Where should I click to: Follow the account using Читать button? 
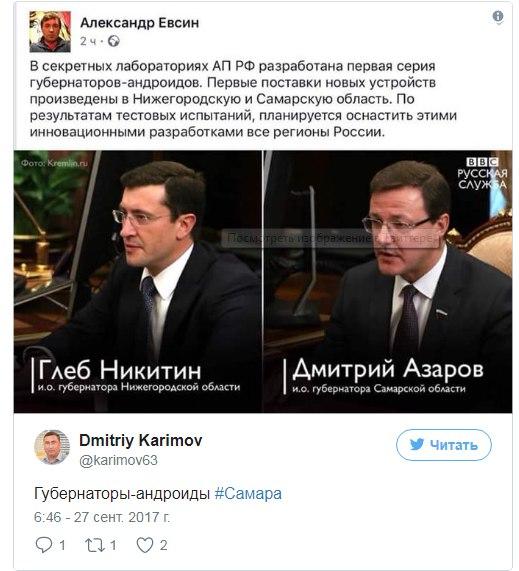[x=444, y=445]
